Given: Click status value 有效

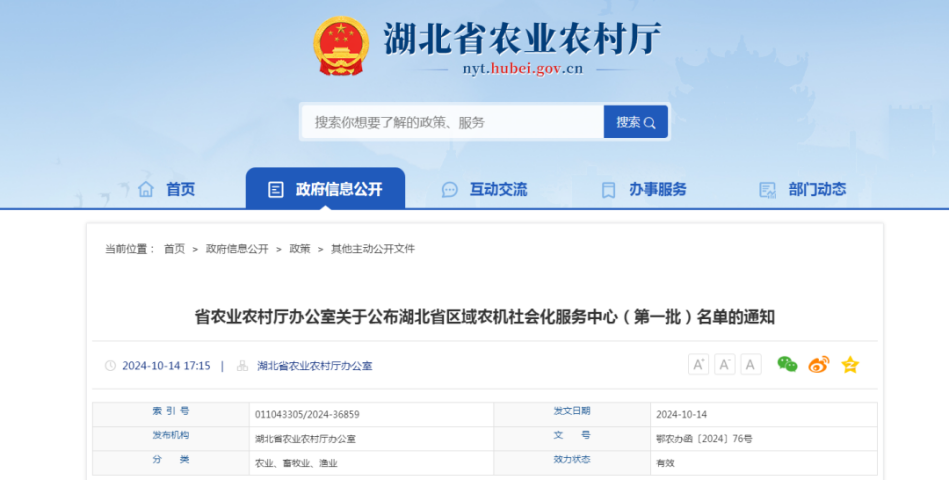Looking at the screenshot, I should coord(665,463).
